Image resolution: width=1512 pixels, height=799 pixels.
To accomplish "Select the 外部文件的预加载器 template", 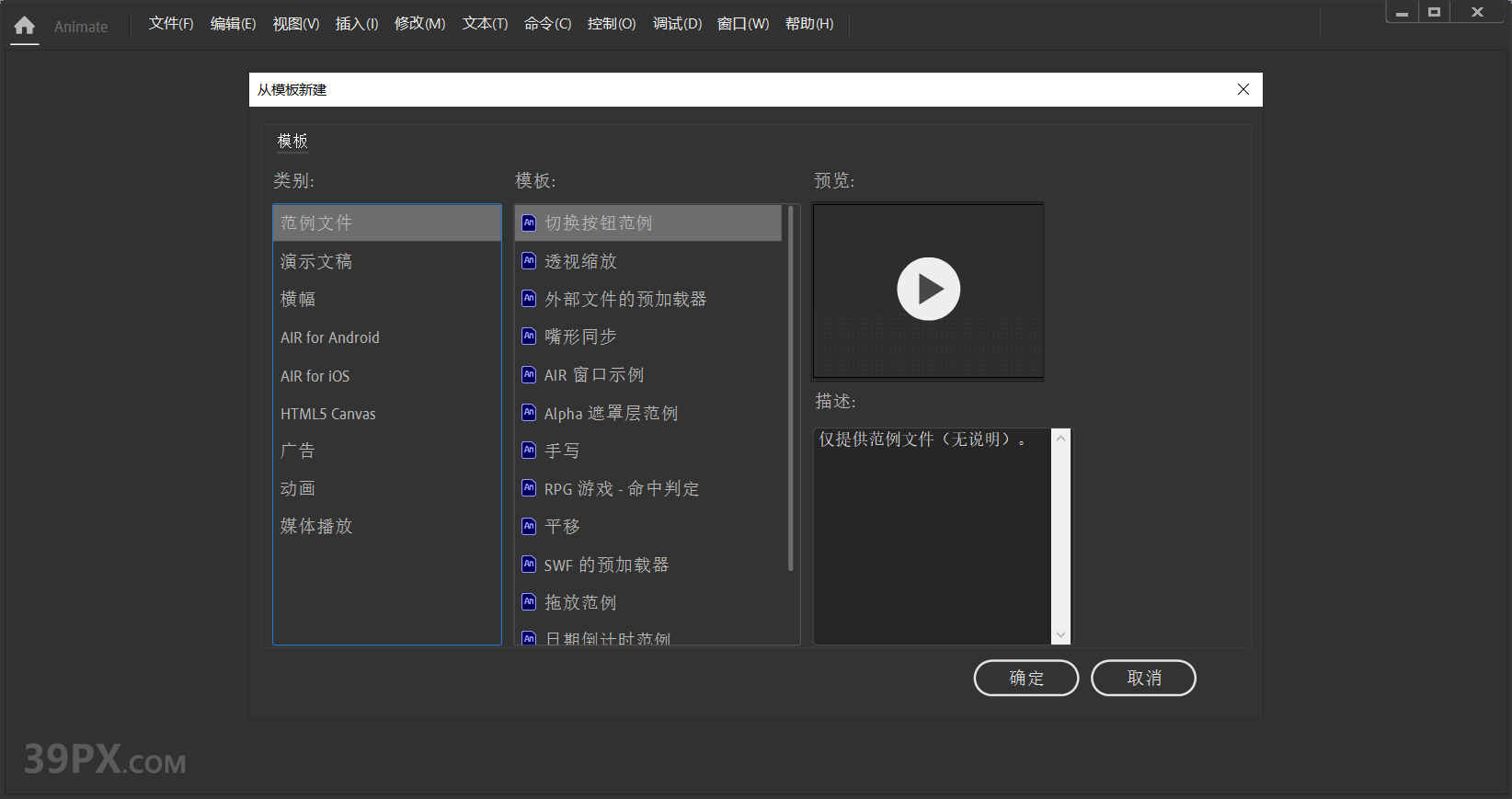I will coord(648,299).
